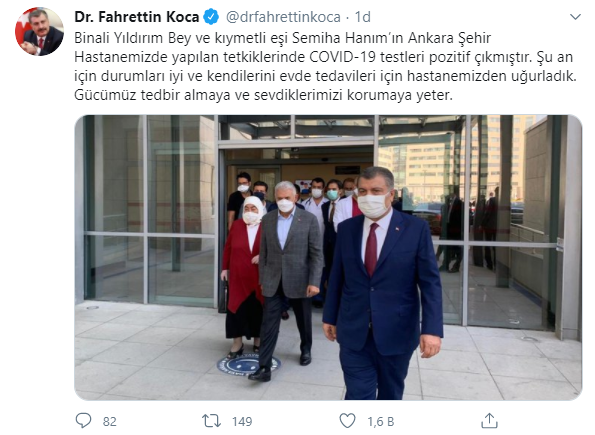Click the man in blue suit in photo
This screenshot has width=595, height=435.
[382, 283]
